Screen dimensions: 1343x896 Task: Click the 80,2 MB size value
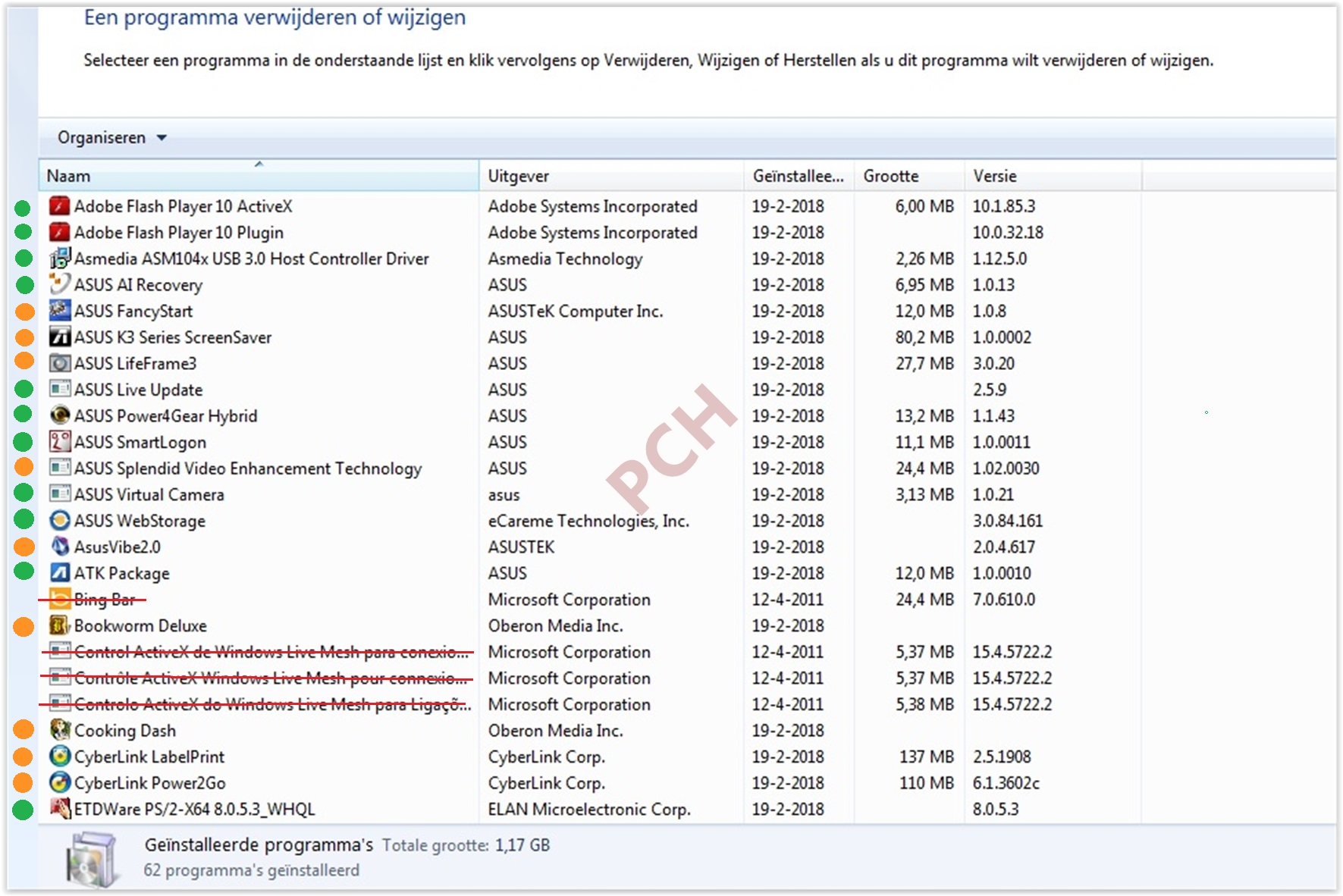pyautogui.click(x=924, y=337)
